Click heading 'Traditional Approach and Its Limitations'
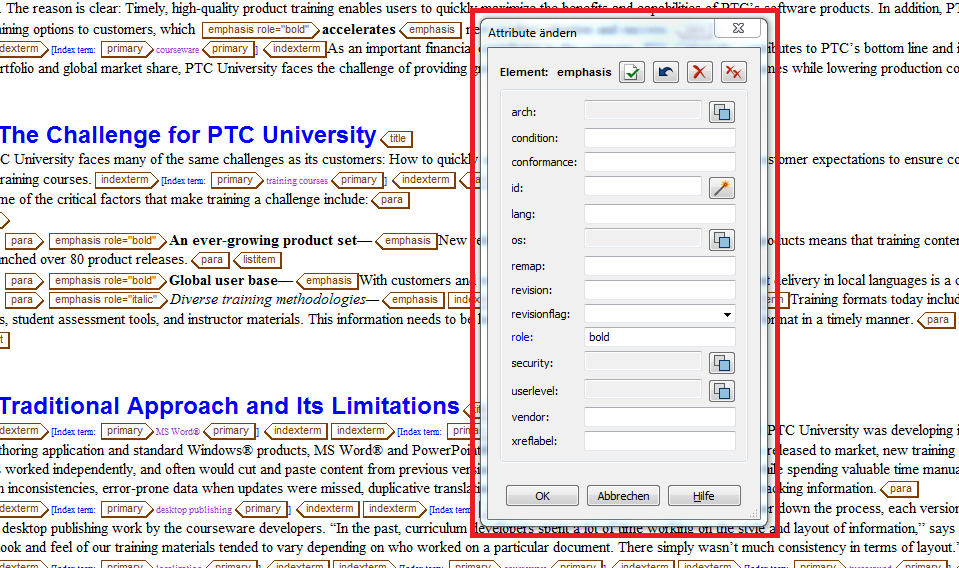The width and height of the screenshot is (959, 568). tap(229, 406)
